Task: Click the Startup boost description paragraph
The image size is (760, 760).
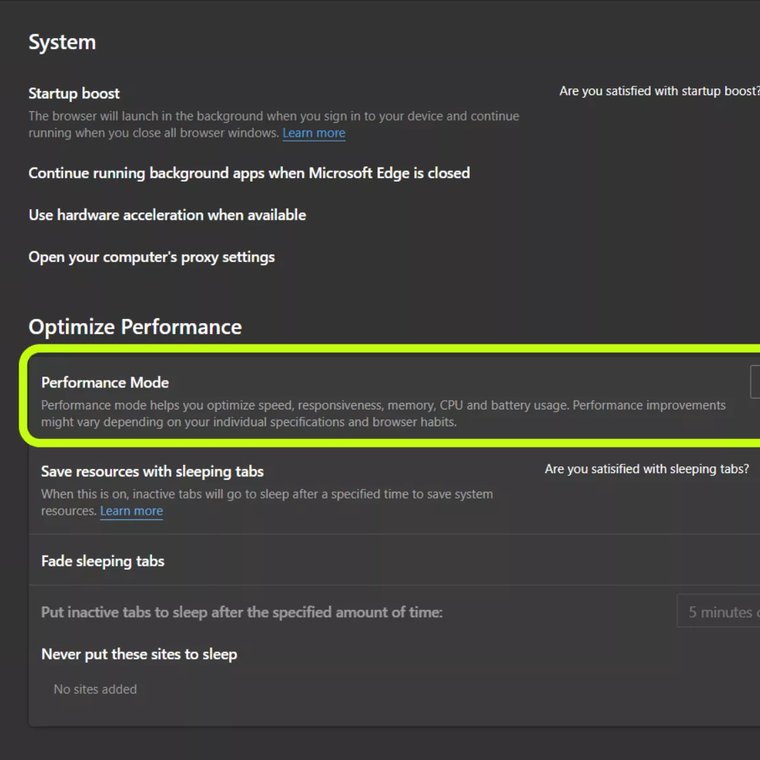Action: tap(274, 124)
